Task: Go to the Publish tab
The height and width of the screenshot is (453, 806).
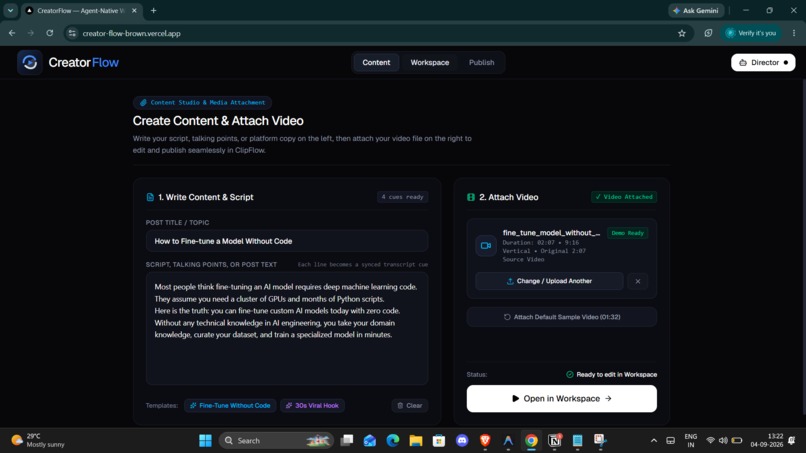Action: click(481, 62)
